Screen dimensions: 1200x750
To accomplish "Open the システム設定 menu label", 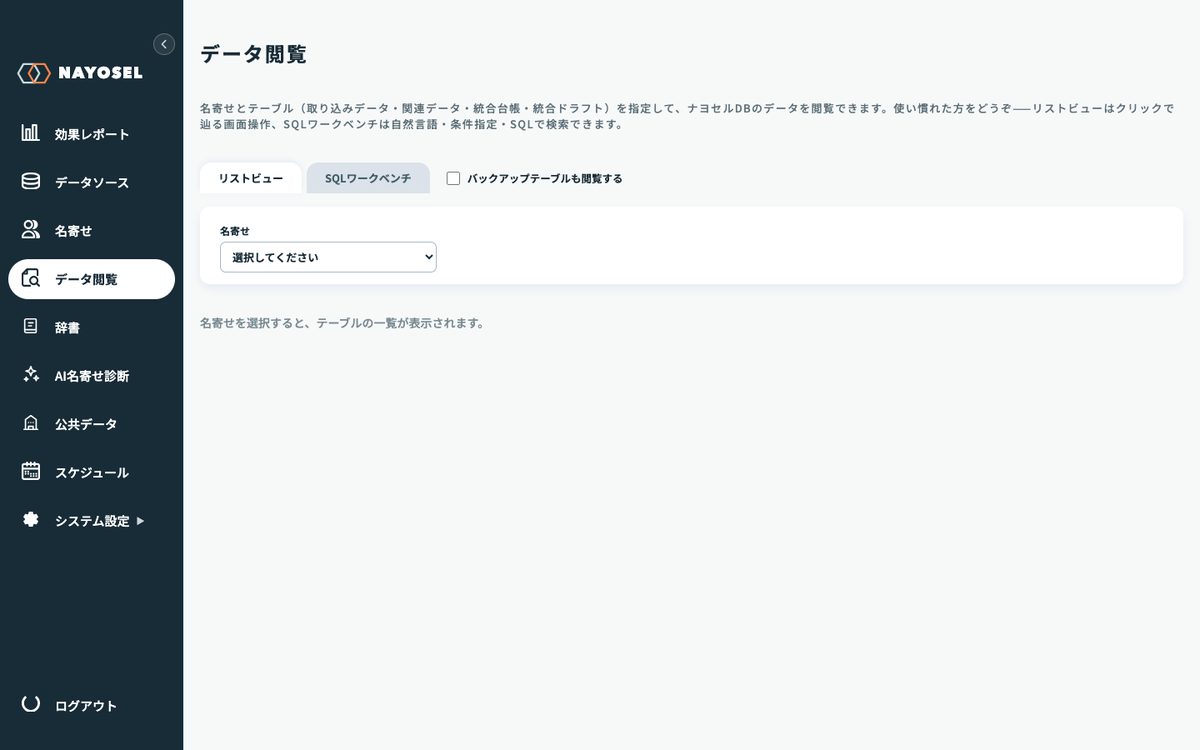I will 92,521.
